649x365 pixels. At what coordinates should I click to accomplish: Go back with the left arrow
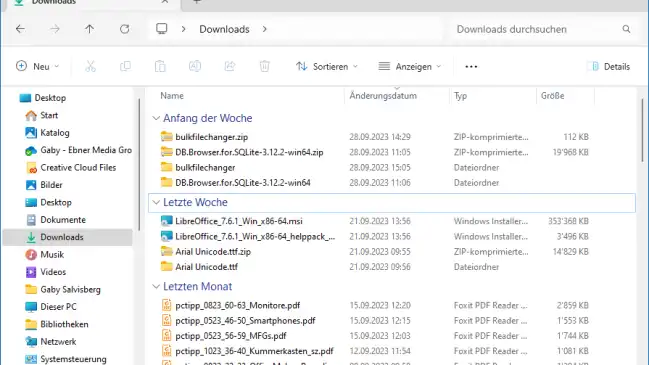(20, 29)
